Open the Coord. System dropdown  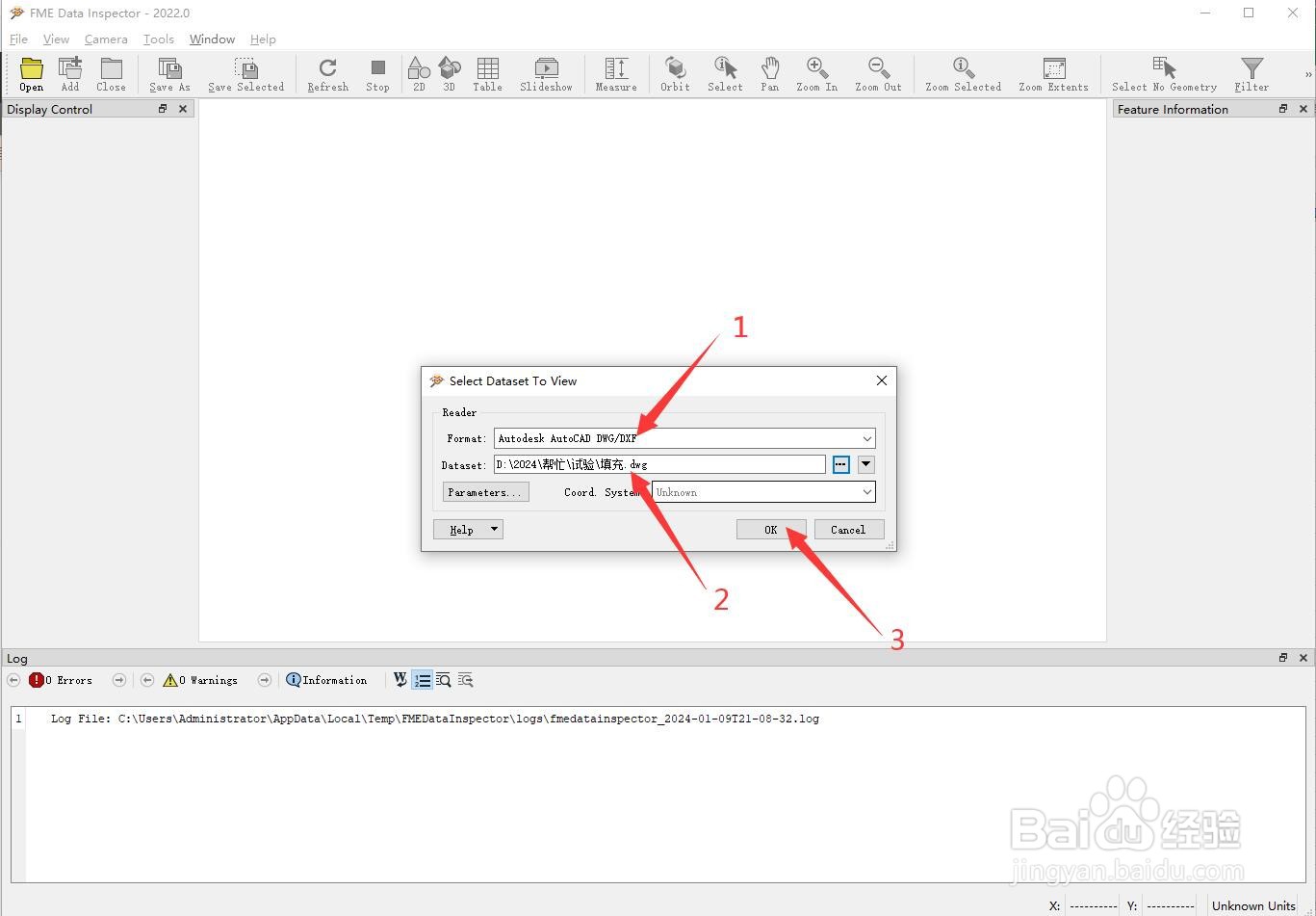coord(764,492)
